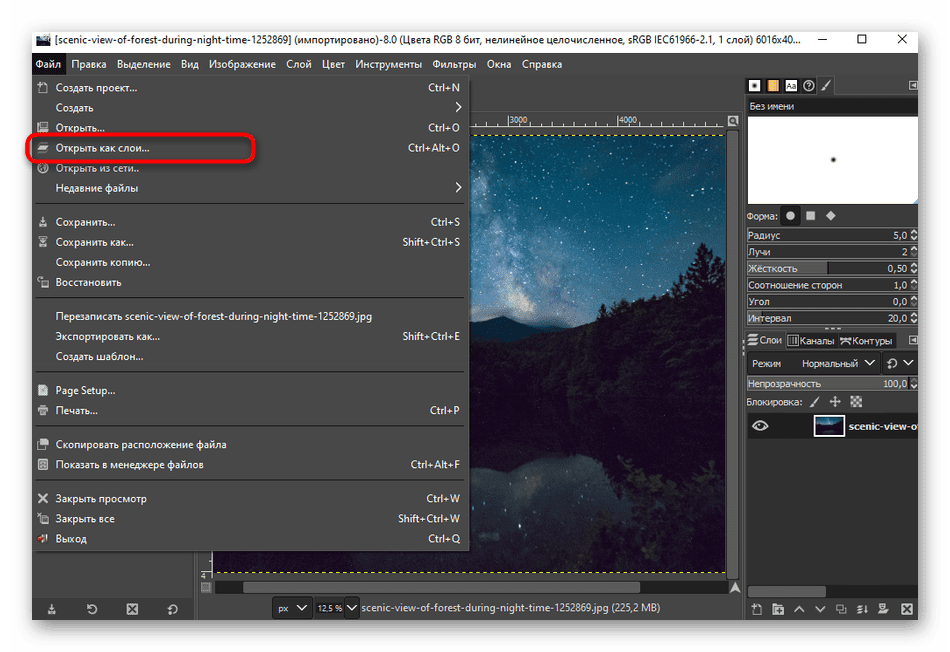Open the Layers dock tab configuration menu
This screenshot has width=950, height=652.
click(912, 340)
